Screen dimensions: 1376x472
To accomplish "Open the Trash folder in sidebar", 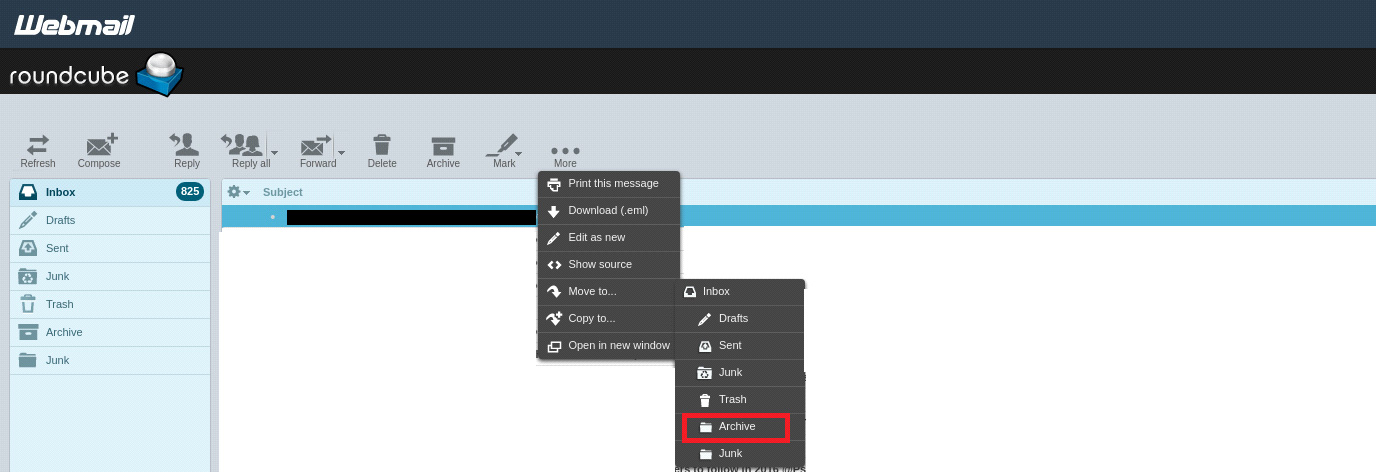I will (x=59, y=304).
